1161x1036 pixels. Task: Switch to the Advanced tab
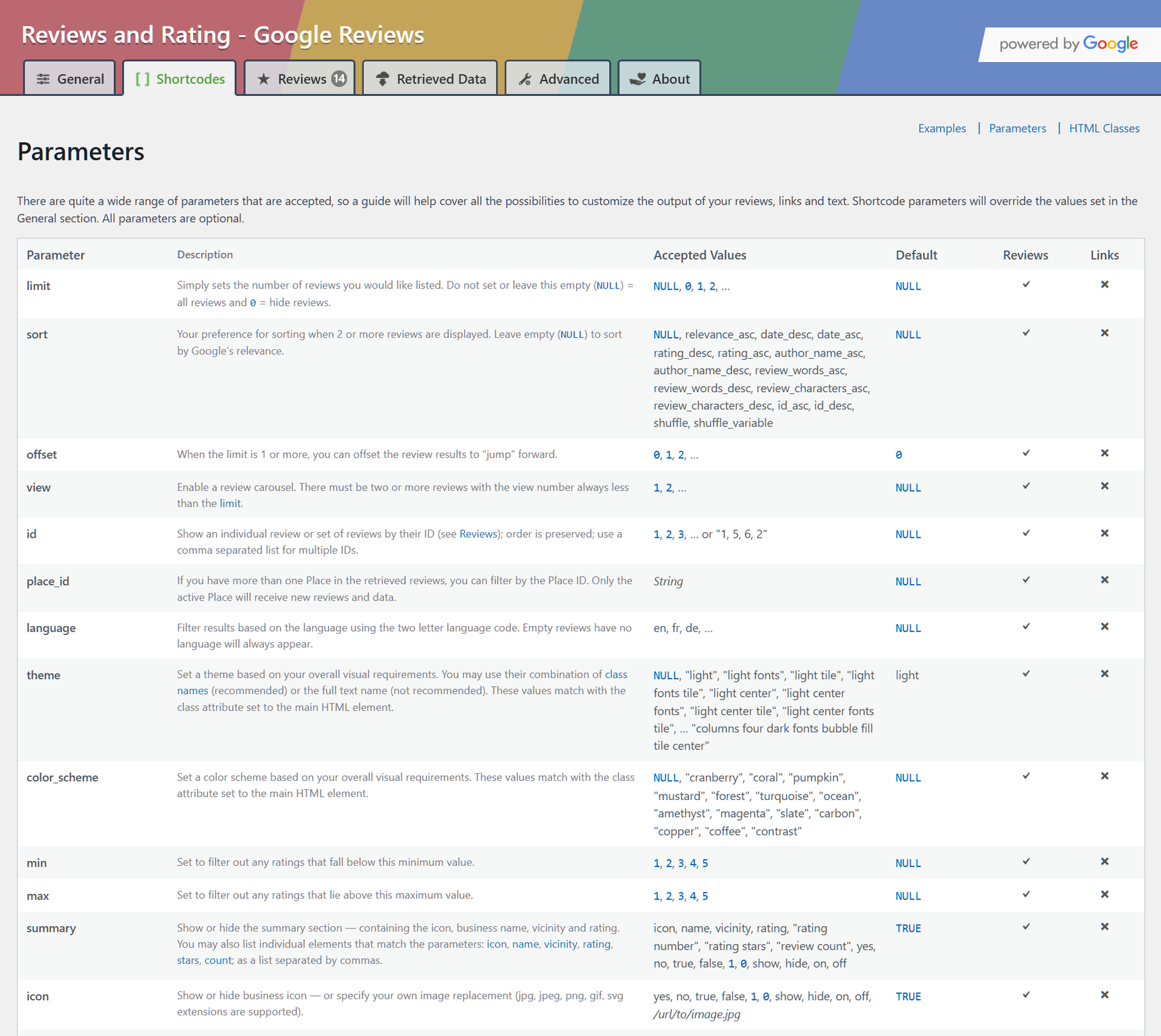pyautogui.click(x=558, y=79)
